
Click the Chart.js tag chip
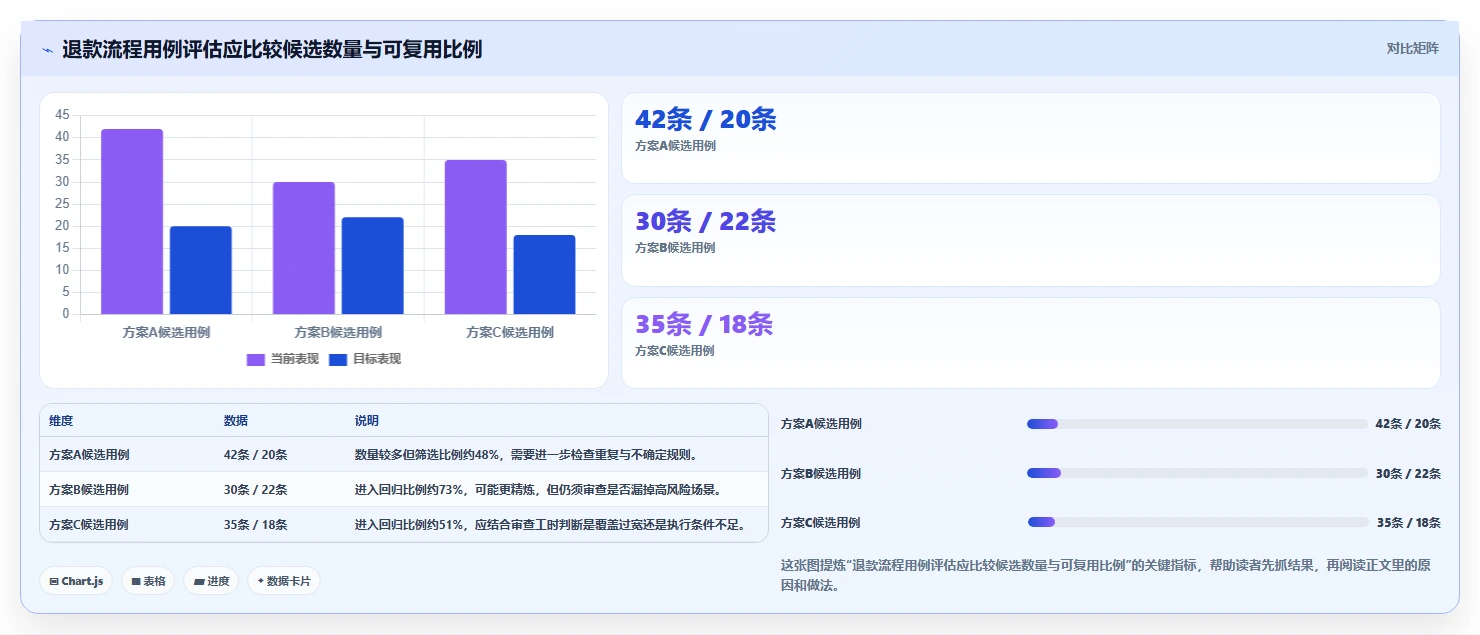76,581
